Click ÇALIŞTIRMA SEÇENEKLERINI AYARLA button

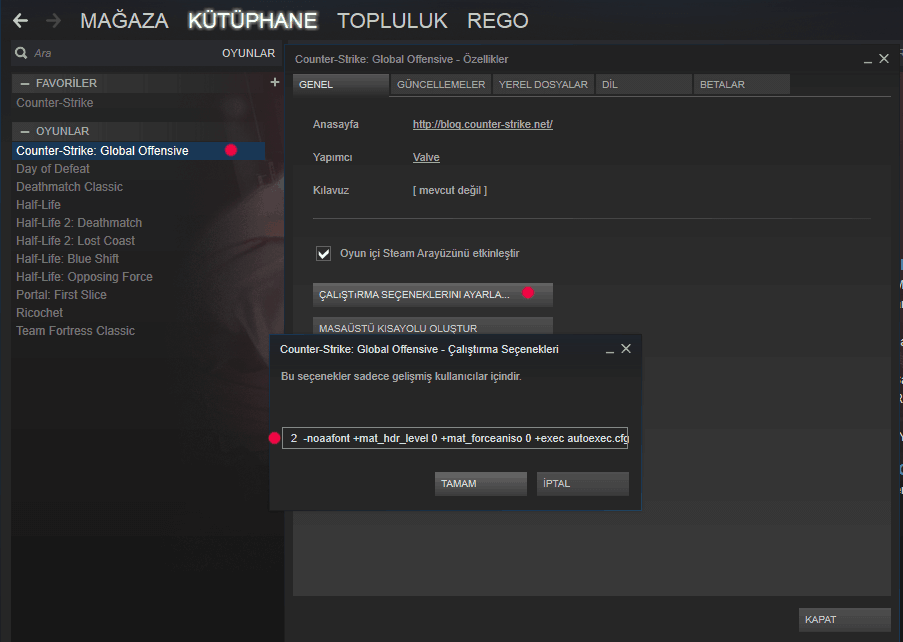(x=432, y=294)
